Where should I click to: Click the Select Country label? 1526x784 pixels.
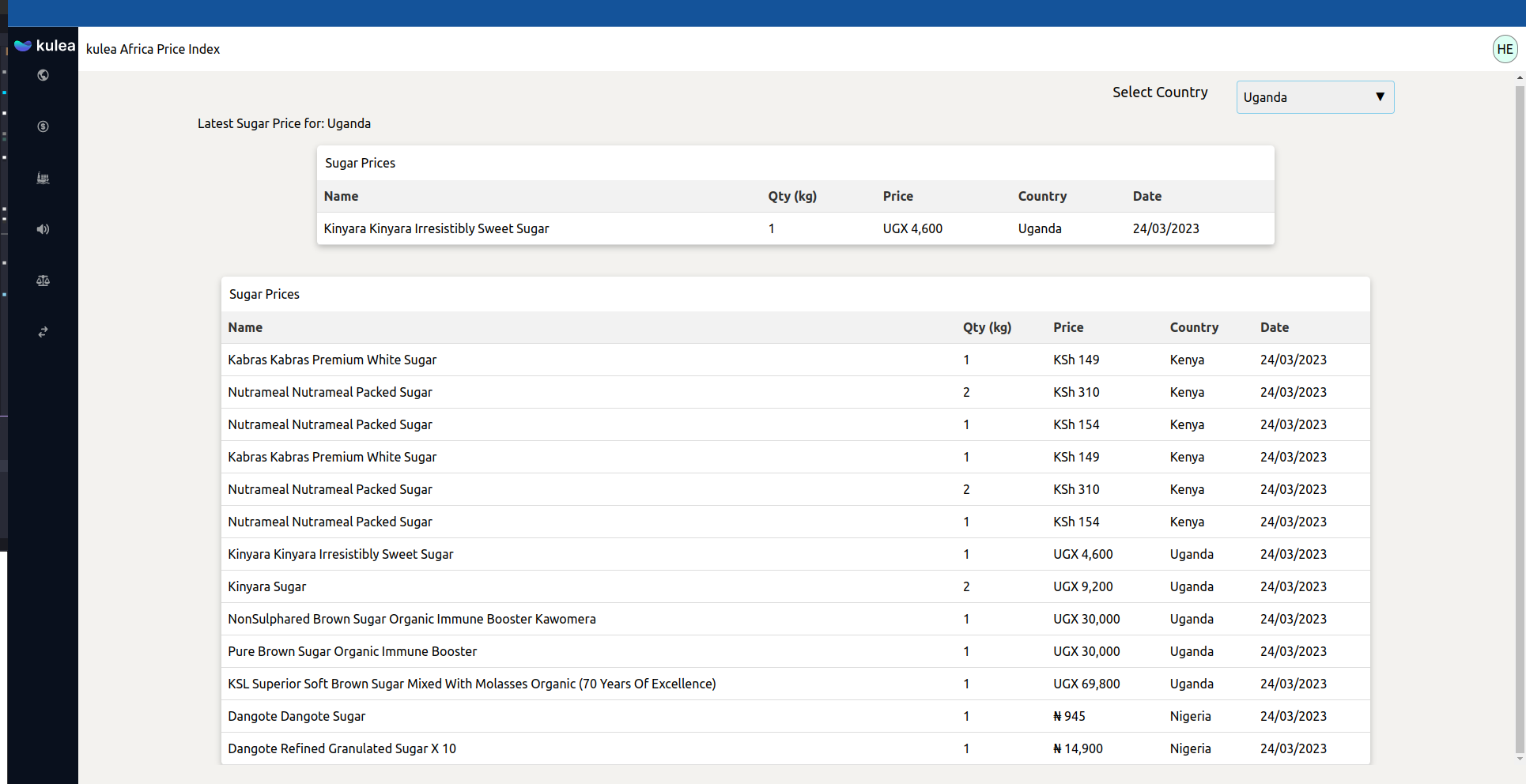(1160, 92)
